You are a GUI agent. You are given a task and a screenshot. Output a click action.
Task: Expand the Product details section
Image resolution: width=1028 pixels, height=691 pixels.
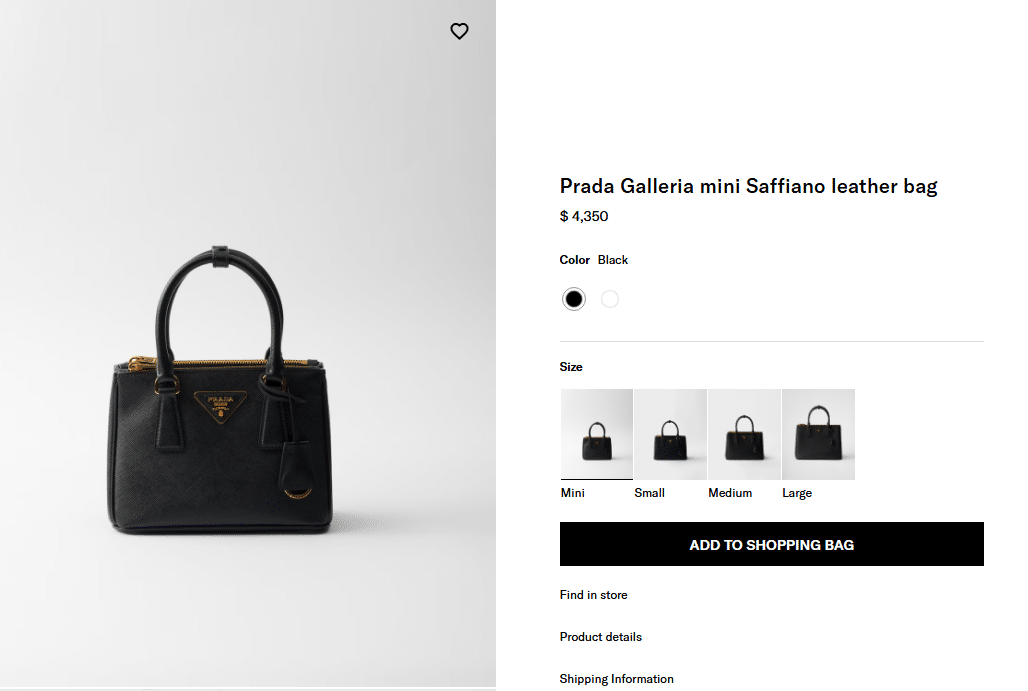tap(600, 637)
